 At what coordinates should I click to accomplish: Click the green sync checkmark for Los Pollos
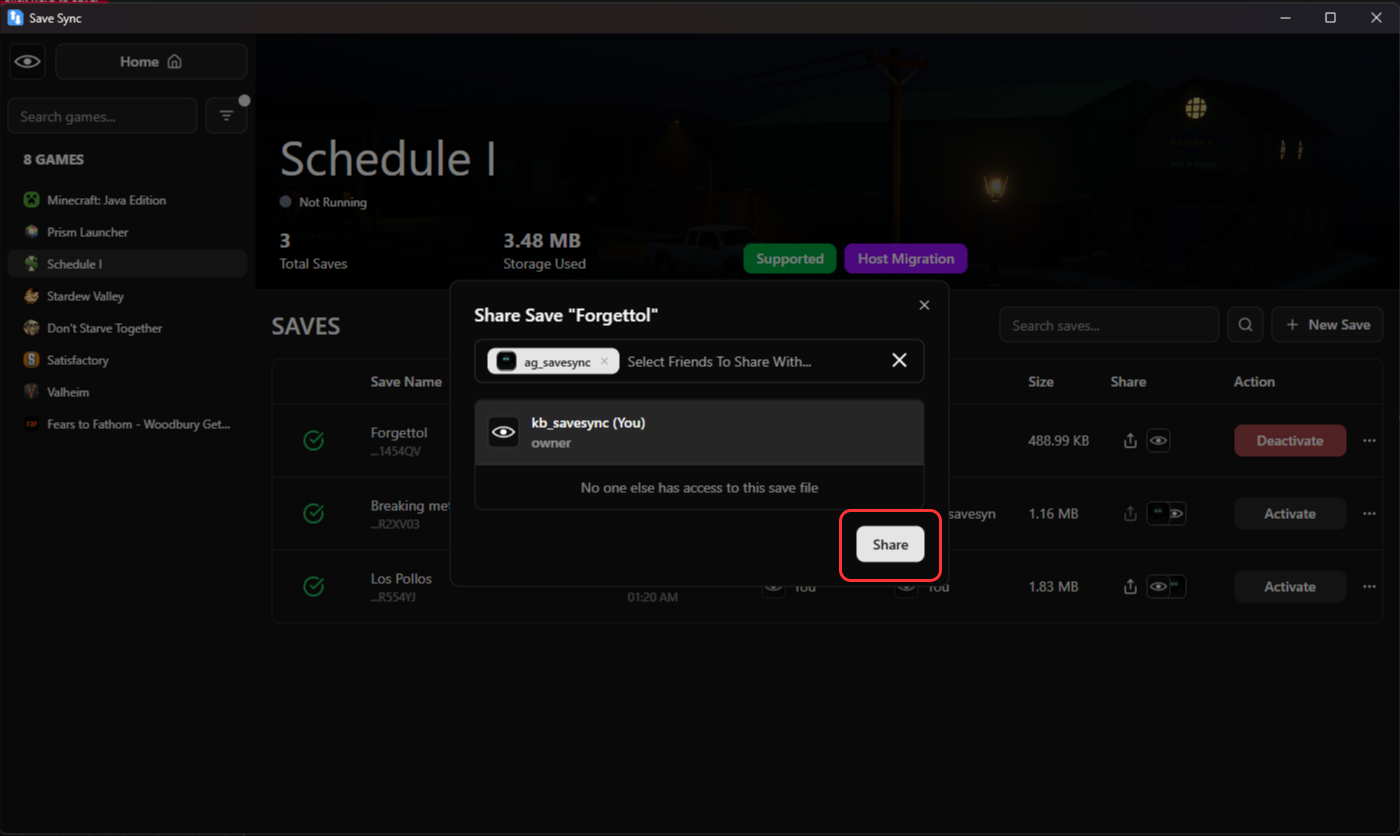[x=313, y=586]
